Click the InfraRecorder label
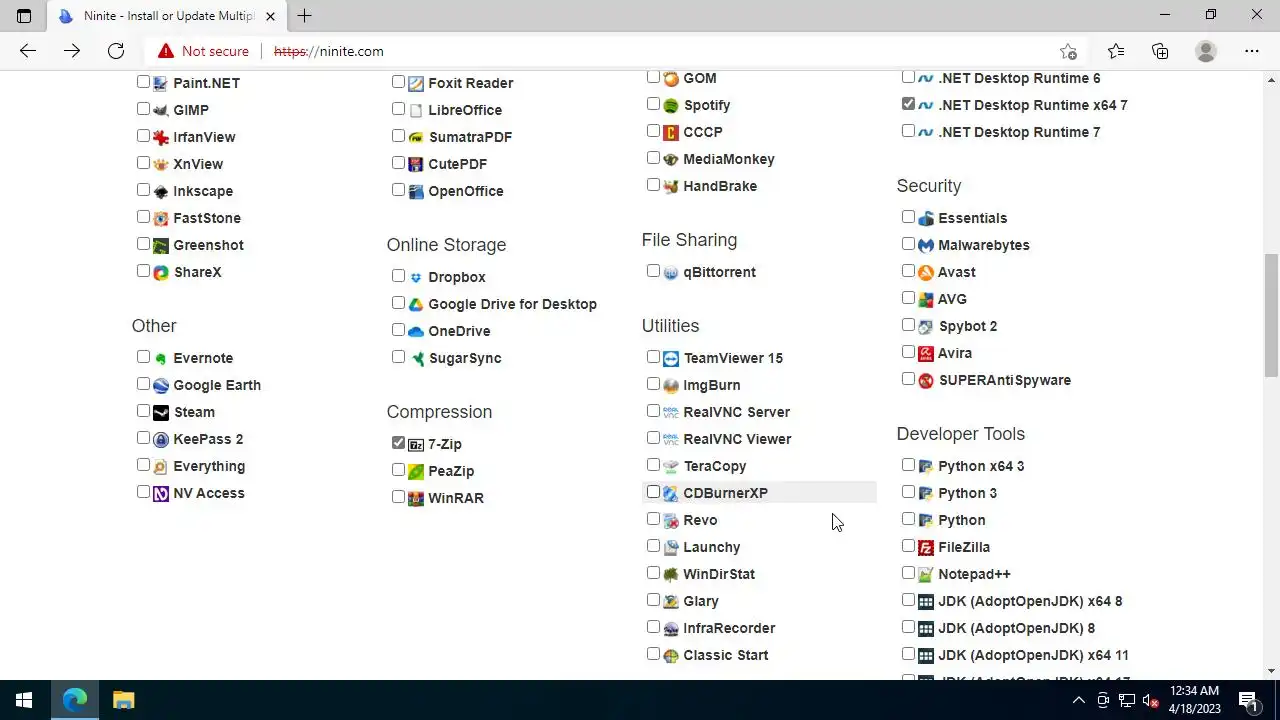The image size is (1280, 720). pyautogui.click(x=729, y=628)
